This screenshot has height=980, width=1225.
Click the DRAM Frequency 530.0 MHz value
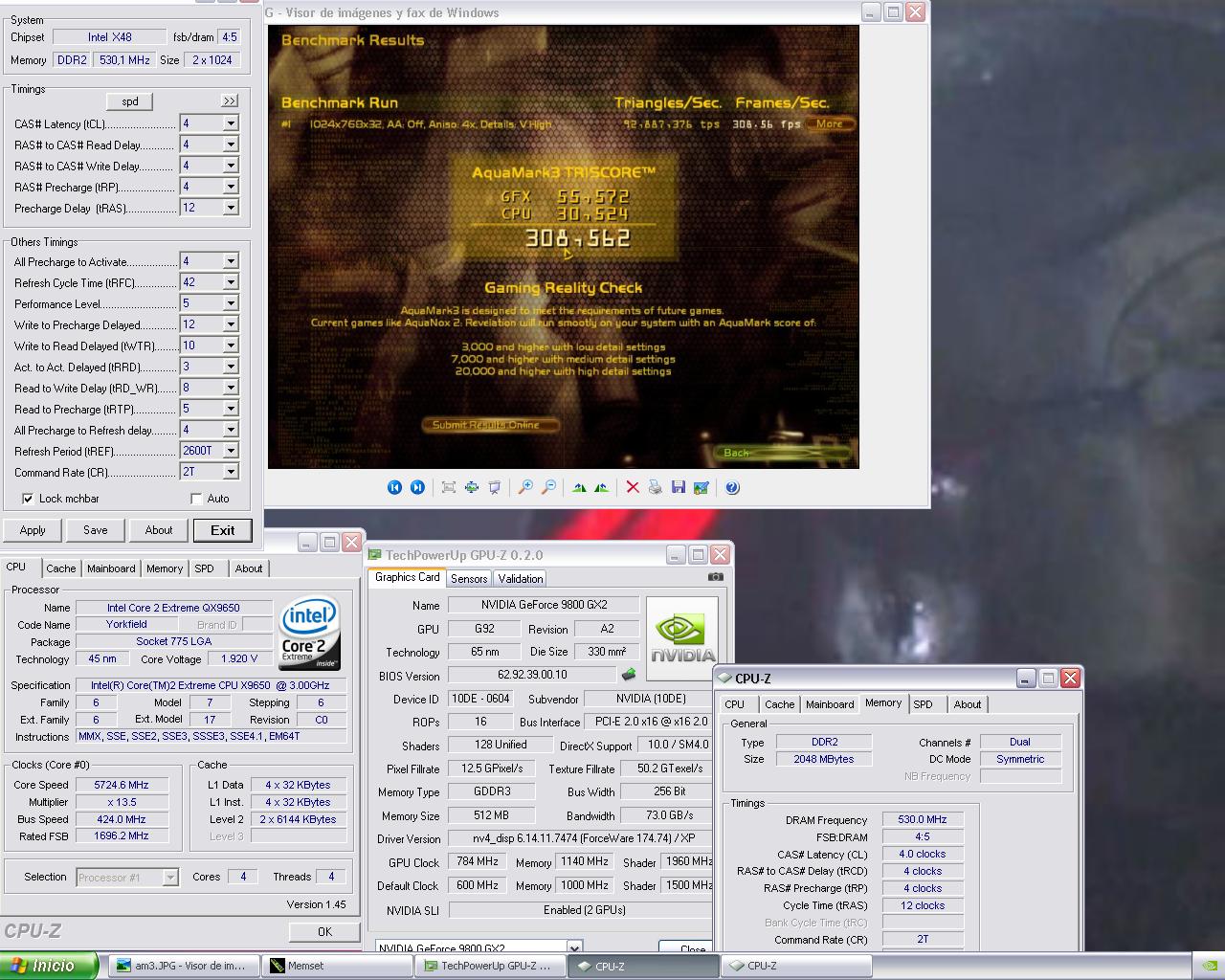[923, 819]
